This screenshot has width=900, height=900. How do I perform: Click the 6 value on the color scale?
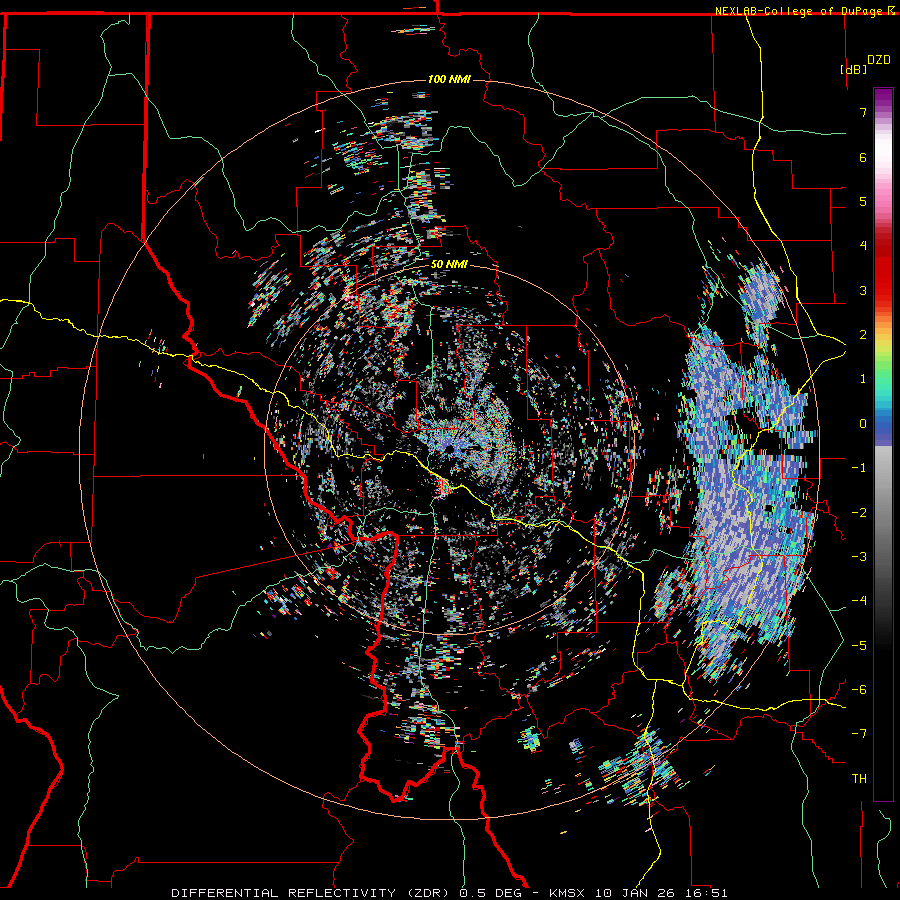coord(863,157)
